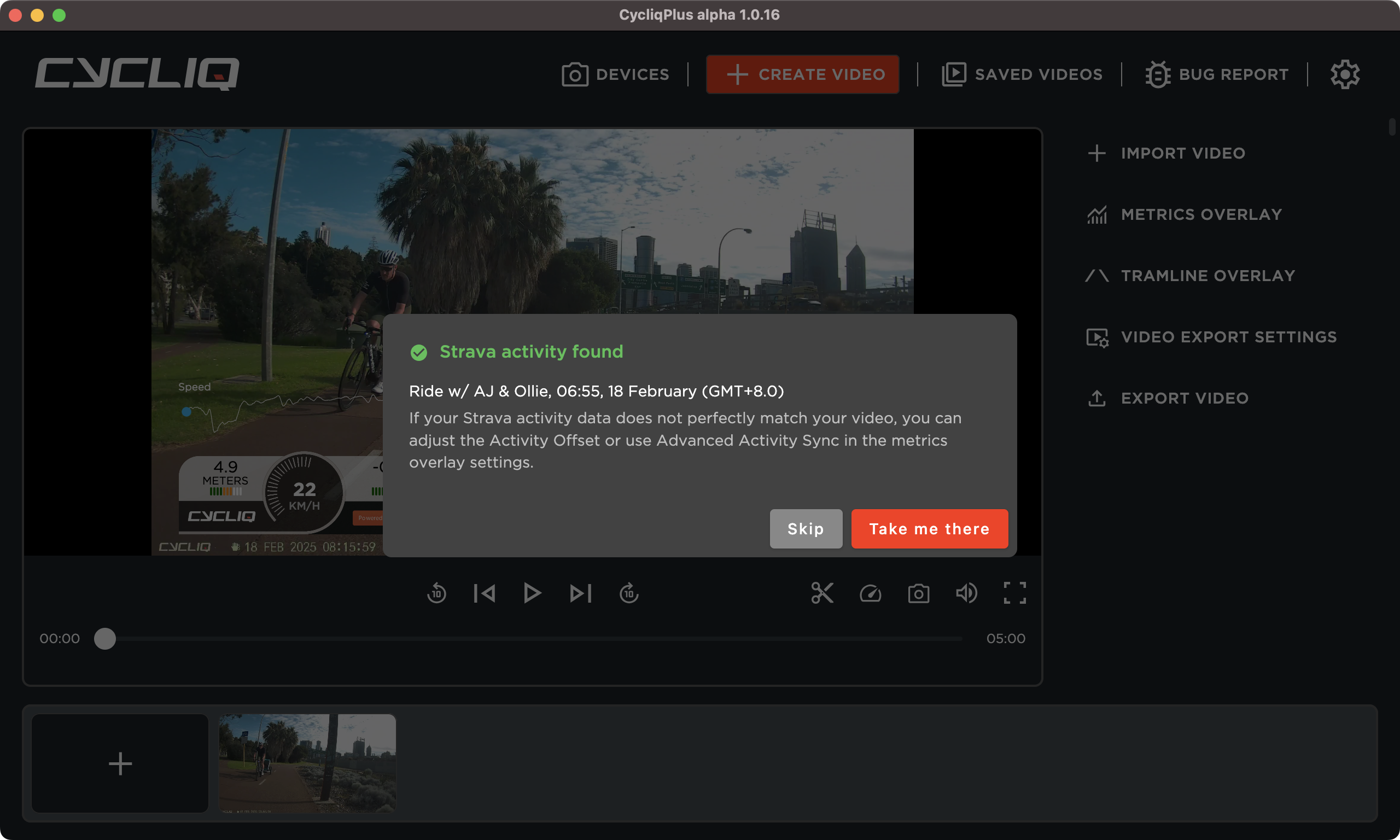Enter fullscreen mode
Screen dimensions: 1400x840
(x=1014, y=593)
